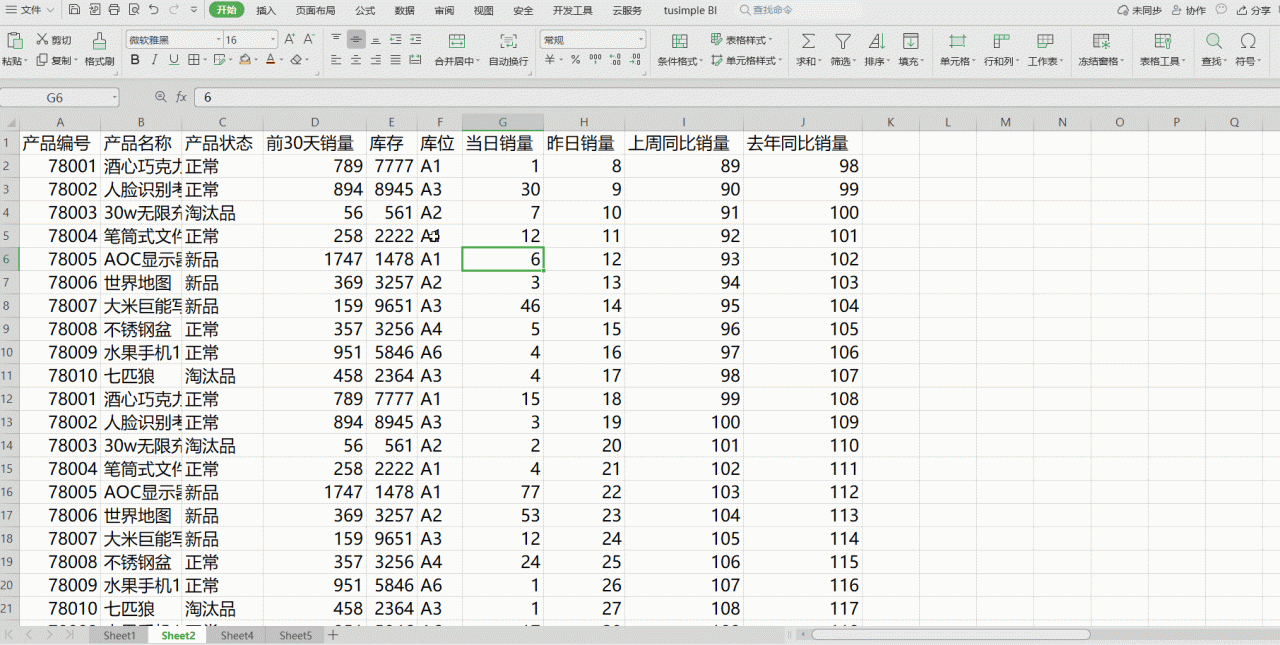Open the number format dropdown (常规)

(641, 40)
